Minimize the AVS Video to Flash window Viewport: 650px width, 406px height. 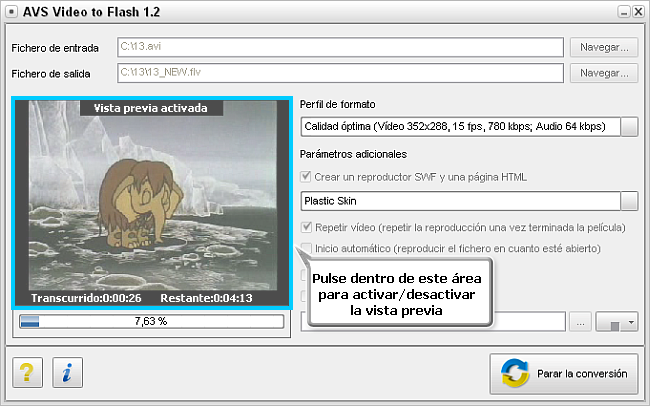pos(624,12)
